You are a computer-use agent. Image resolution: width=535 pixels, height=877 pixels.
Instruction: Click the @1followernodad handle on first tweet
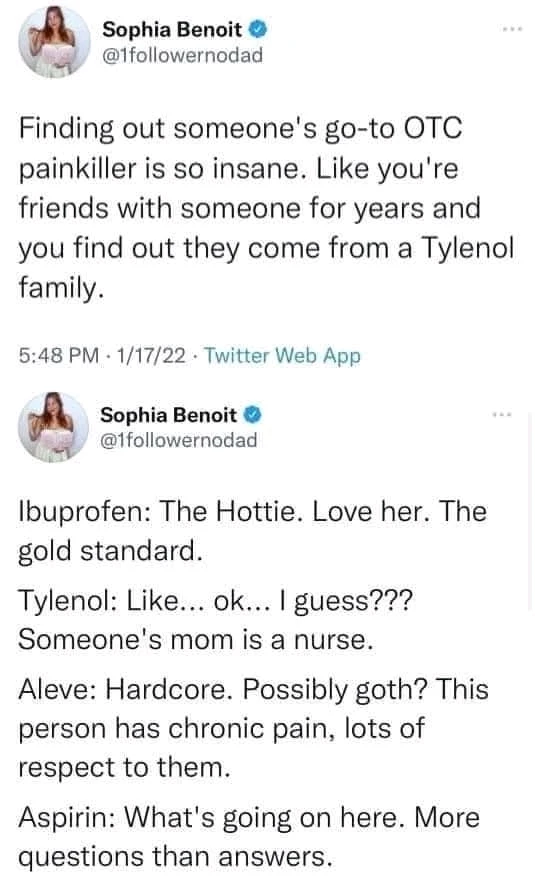182,55
